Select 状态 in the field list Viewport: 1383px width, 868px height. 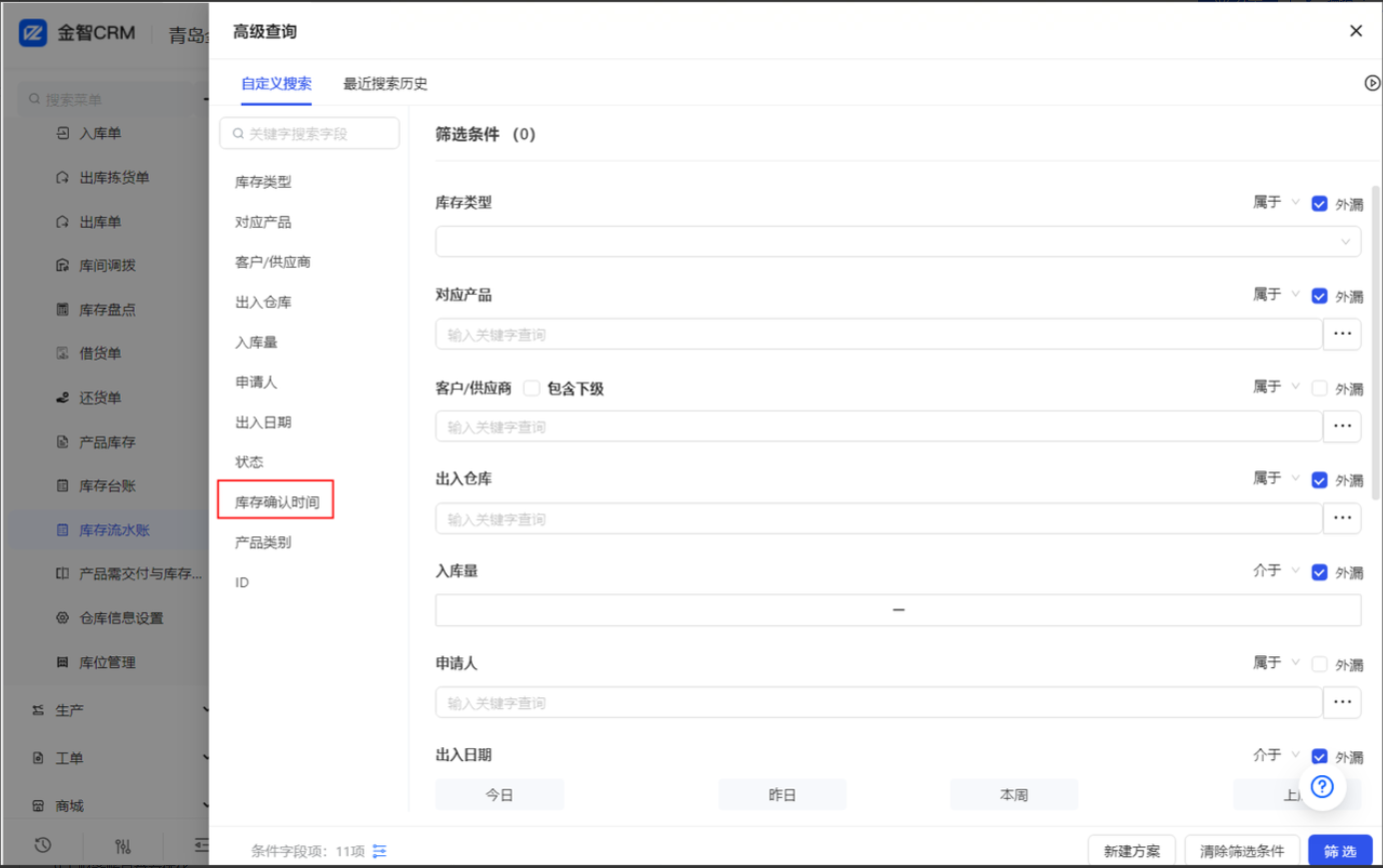249,461
